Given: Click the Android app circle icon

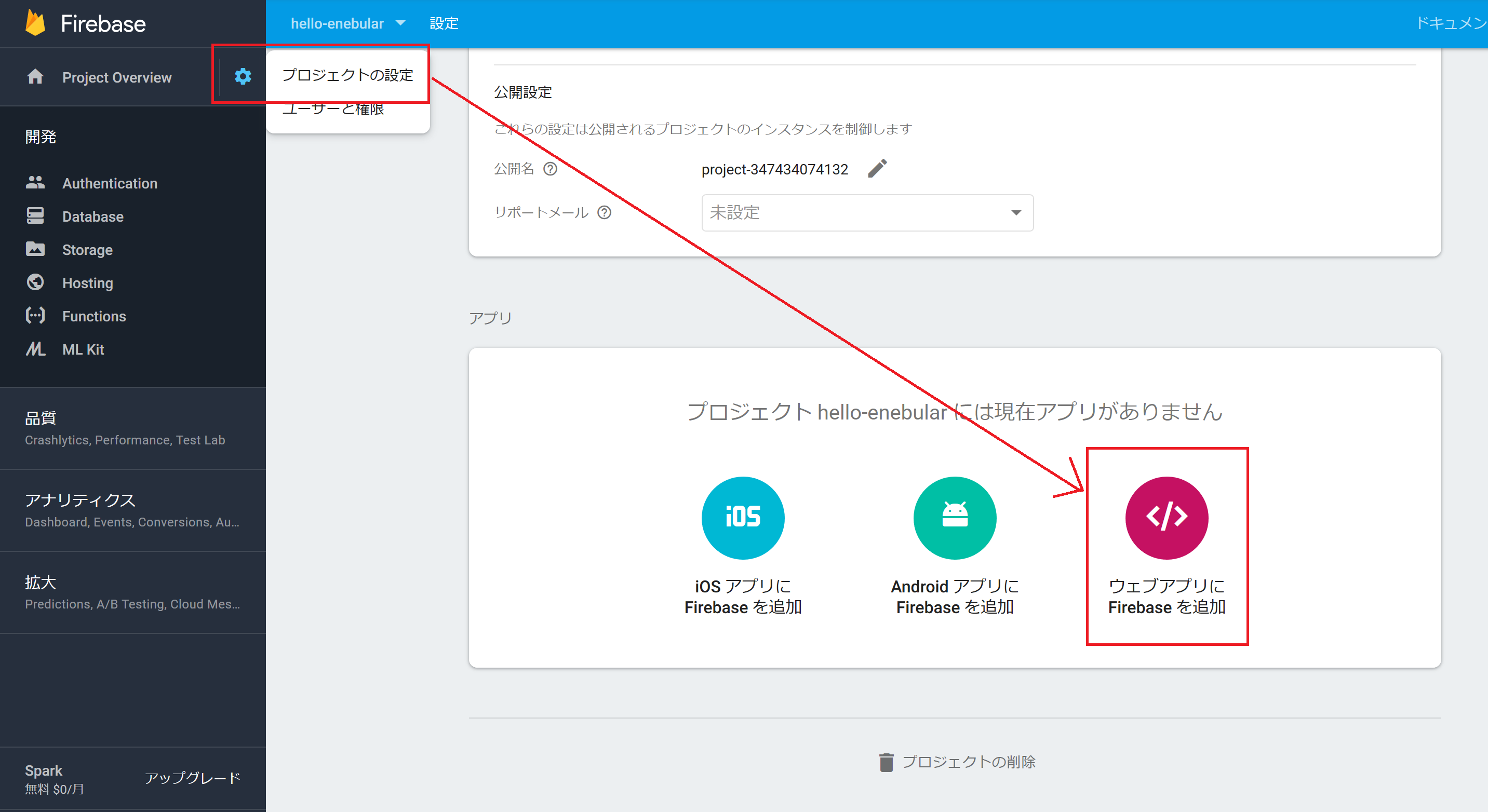Looking at the screenshot, I should tap(954, 518).
